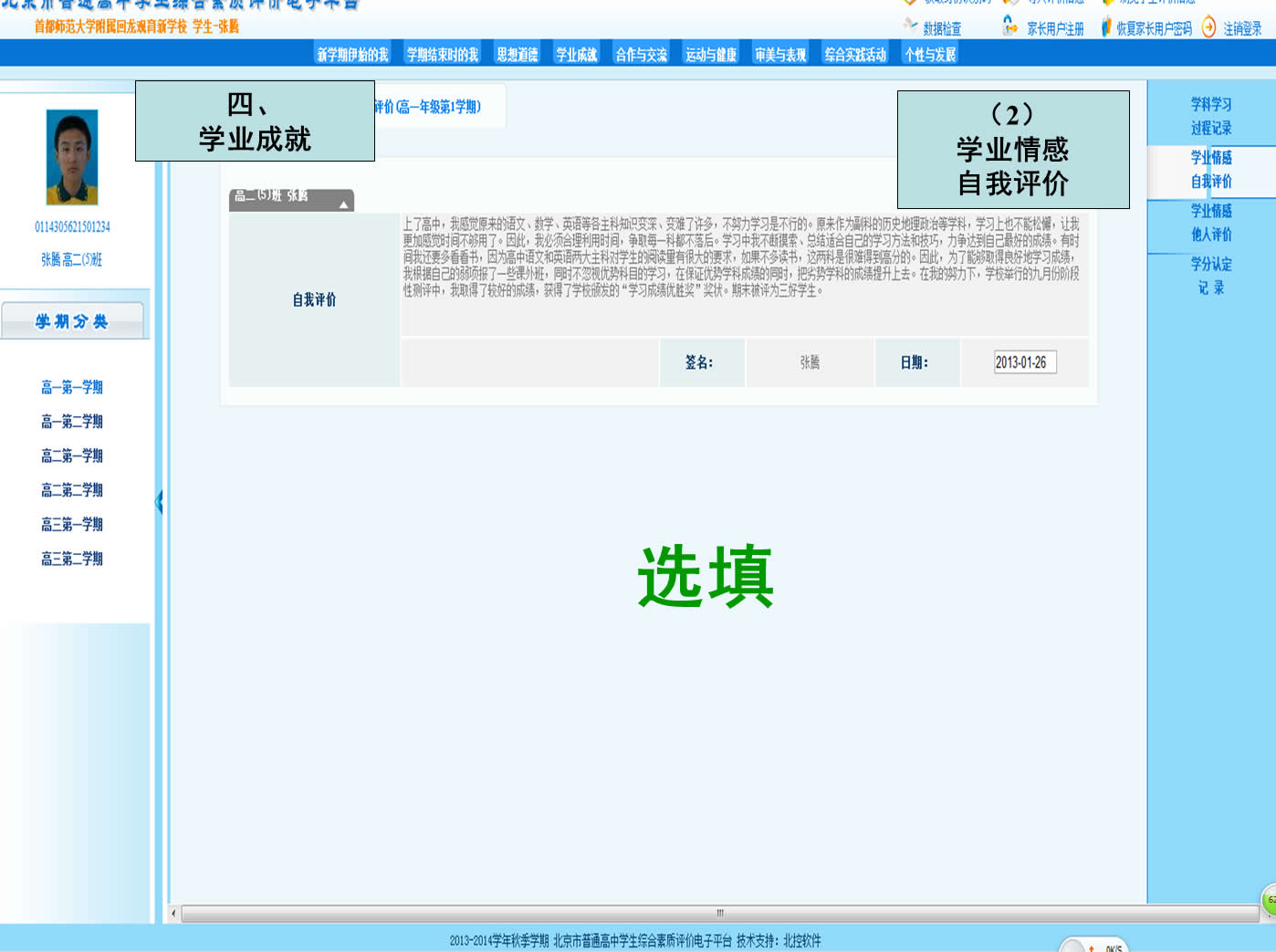Open the 新学期伊始的我 tab

pyautogui.click(x=352, y=55)
